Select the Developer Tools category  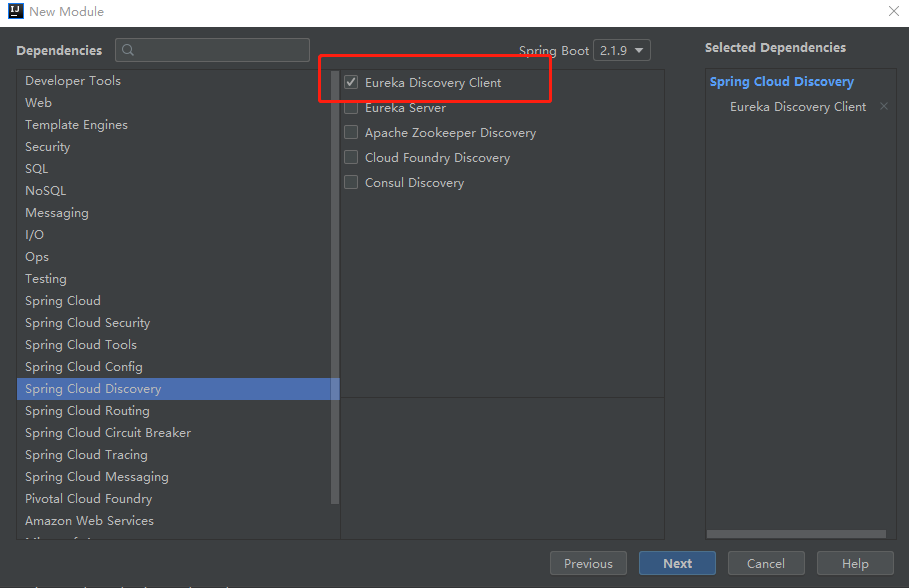point(72,81)
